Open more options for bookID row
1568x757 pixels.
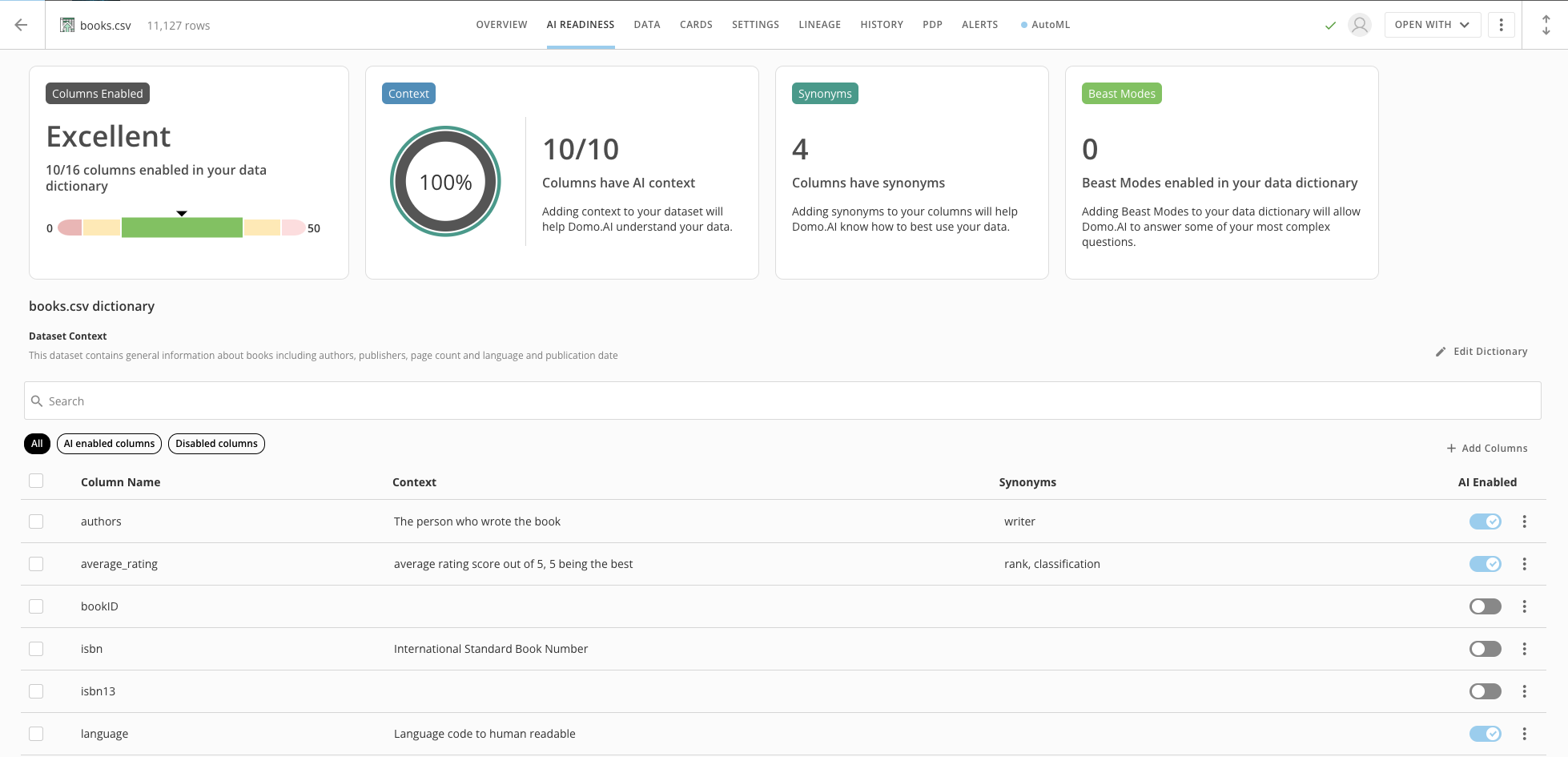(1524, 606)
